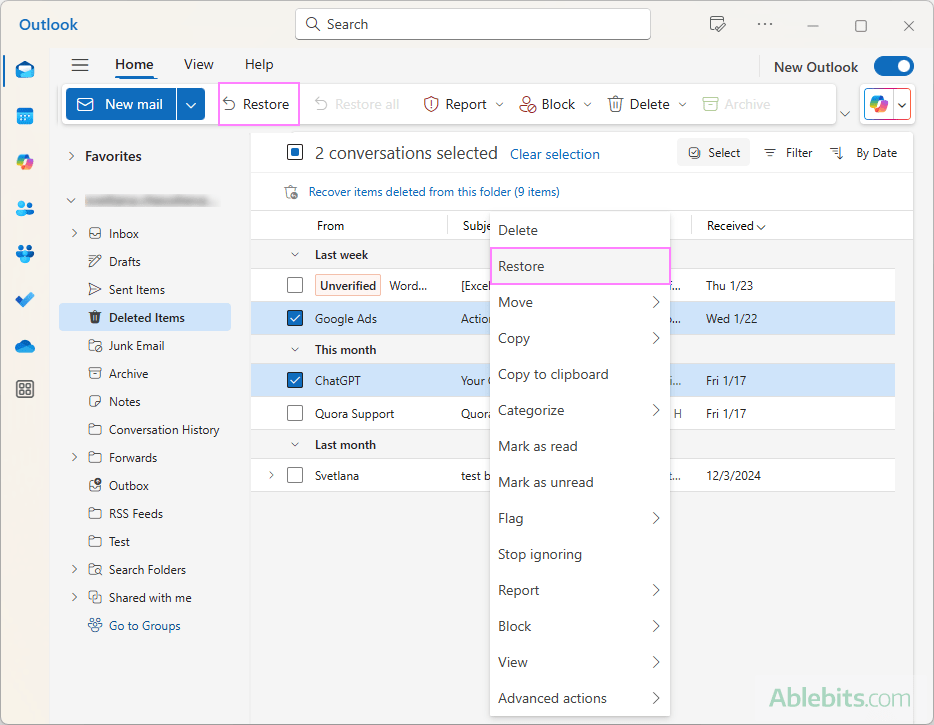Open Sent Items folder
The height and width of the screenshot is (725, 934).
coord(136,290)
